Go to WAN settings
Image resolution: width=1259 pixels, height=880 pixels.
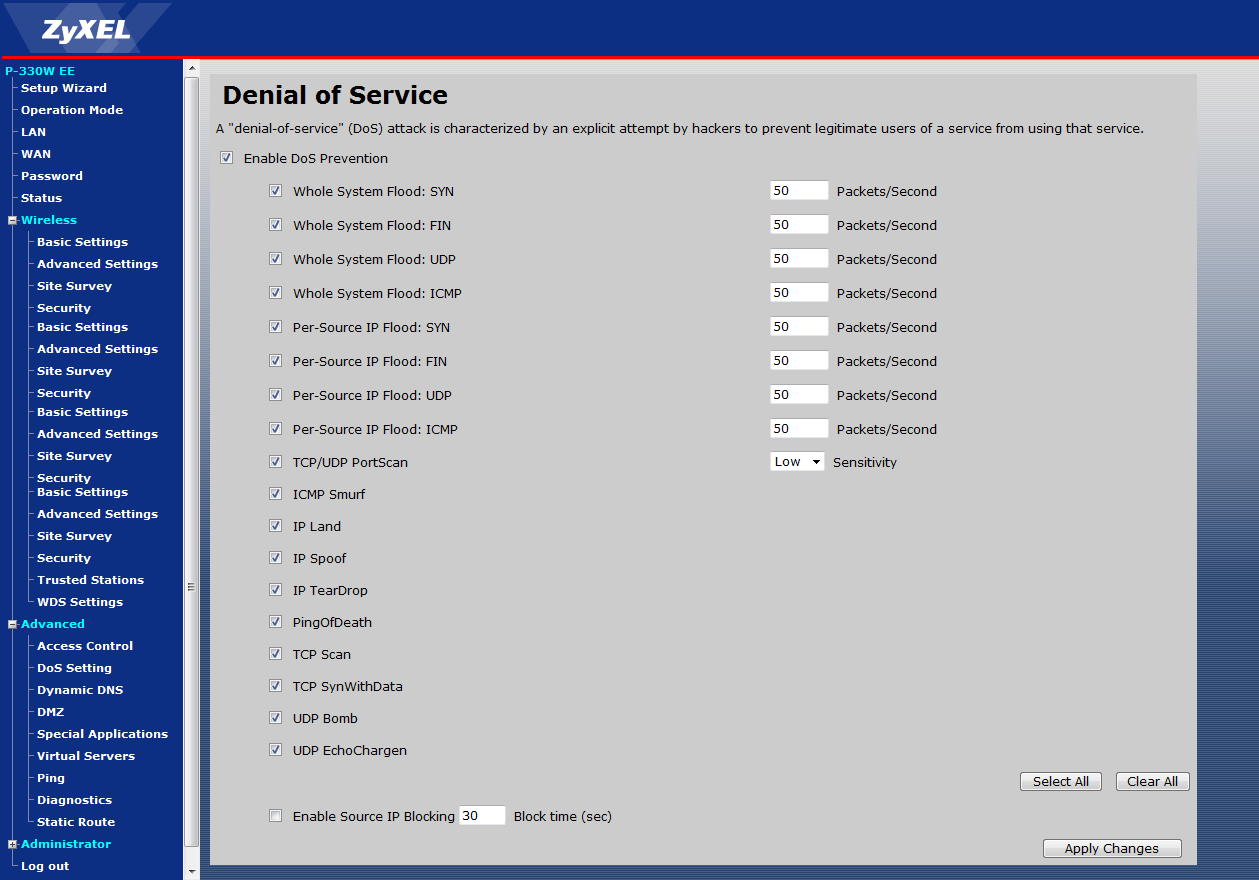coord(36,154)
